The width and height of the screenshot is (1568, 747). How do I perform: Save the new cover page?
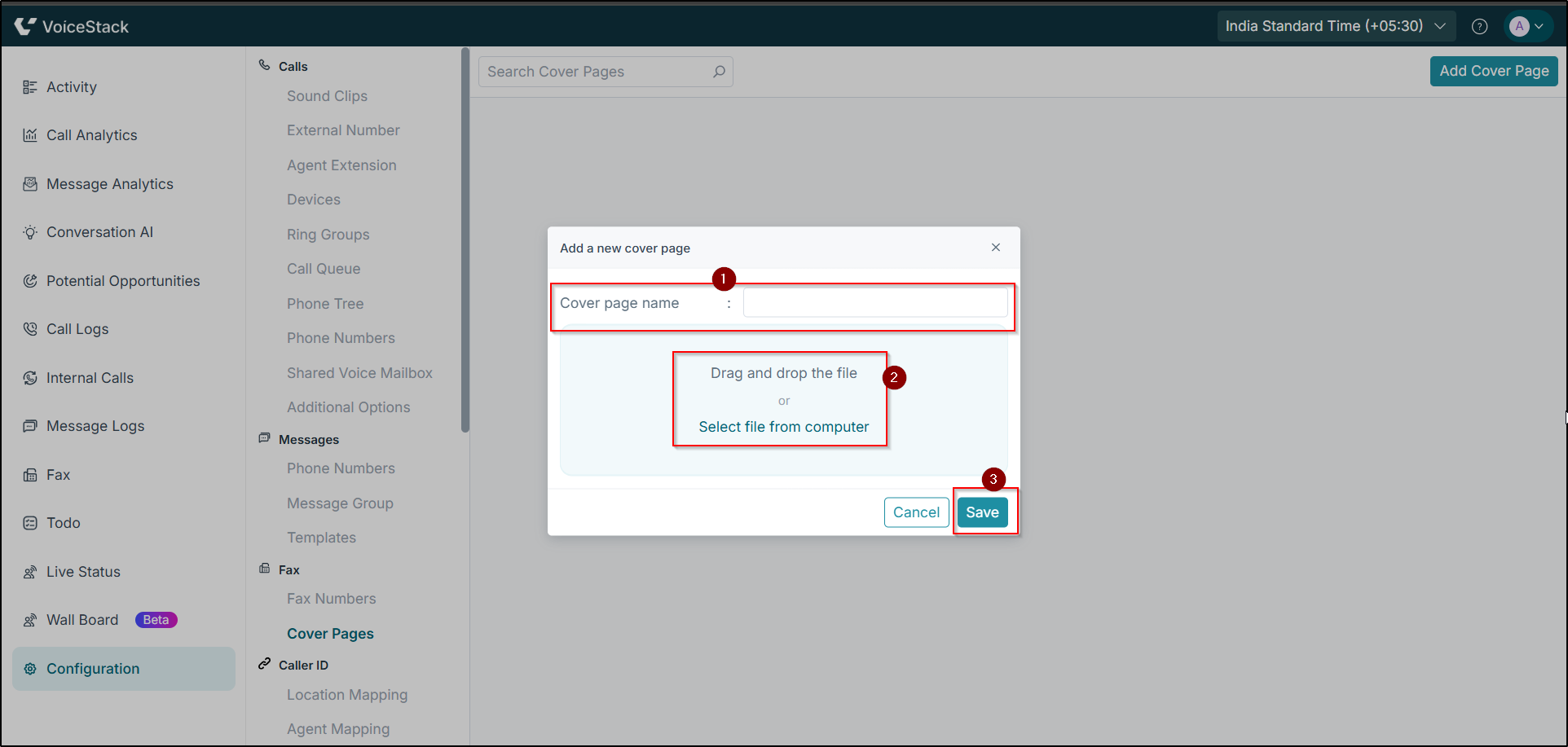(982, 512)
